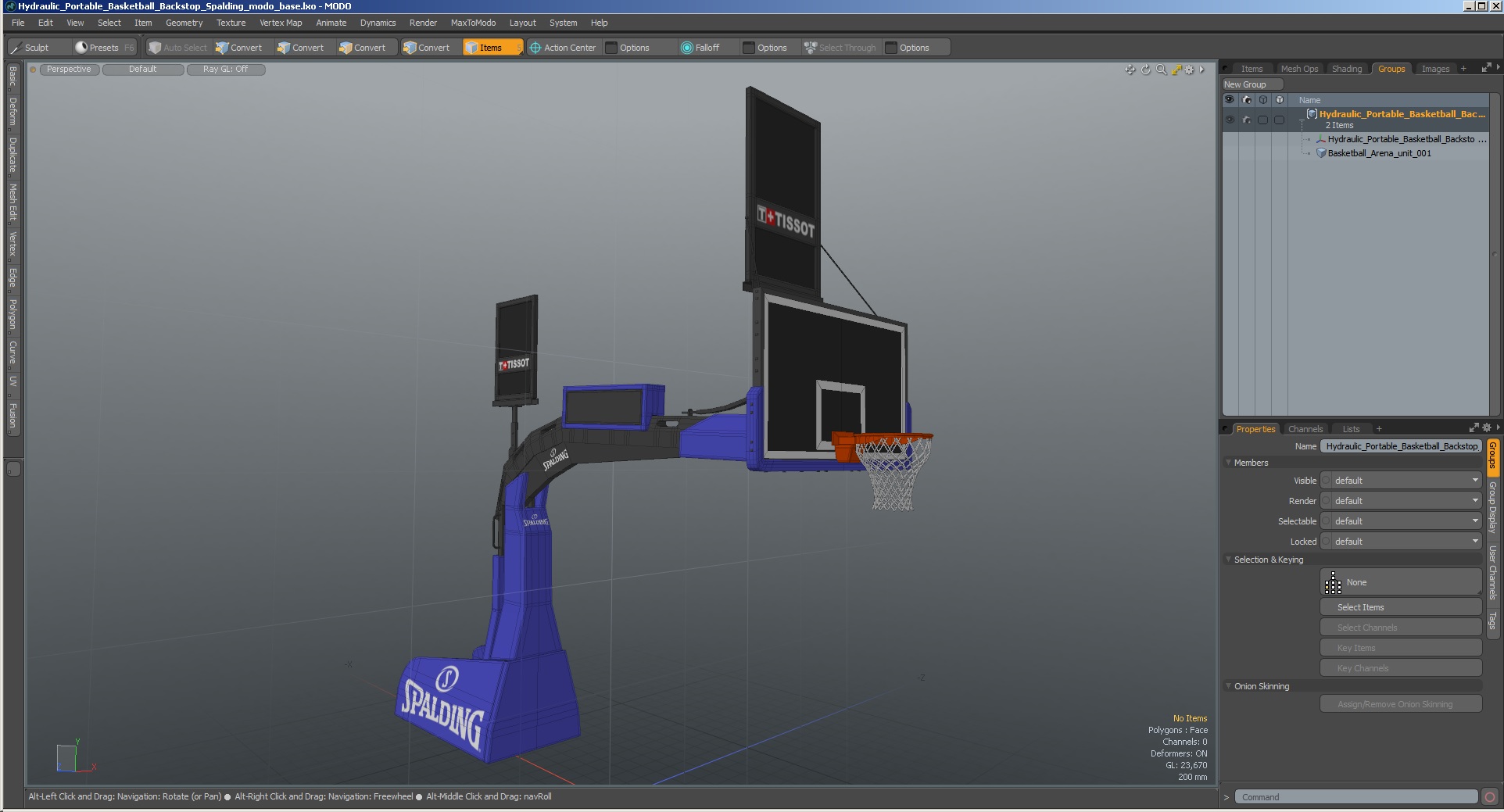Image resolution: width=1504 pixels, height=812 pixels.
Task: Click the Command input field
Action: point(1356,797)
